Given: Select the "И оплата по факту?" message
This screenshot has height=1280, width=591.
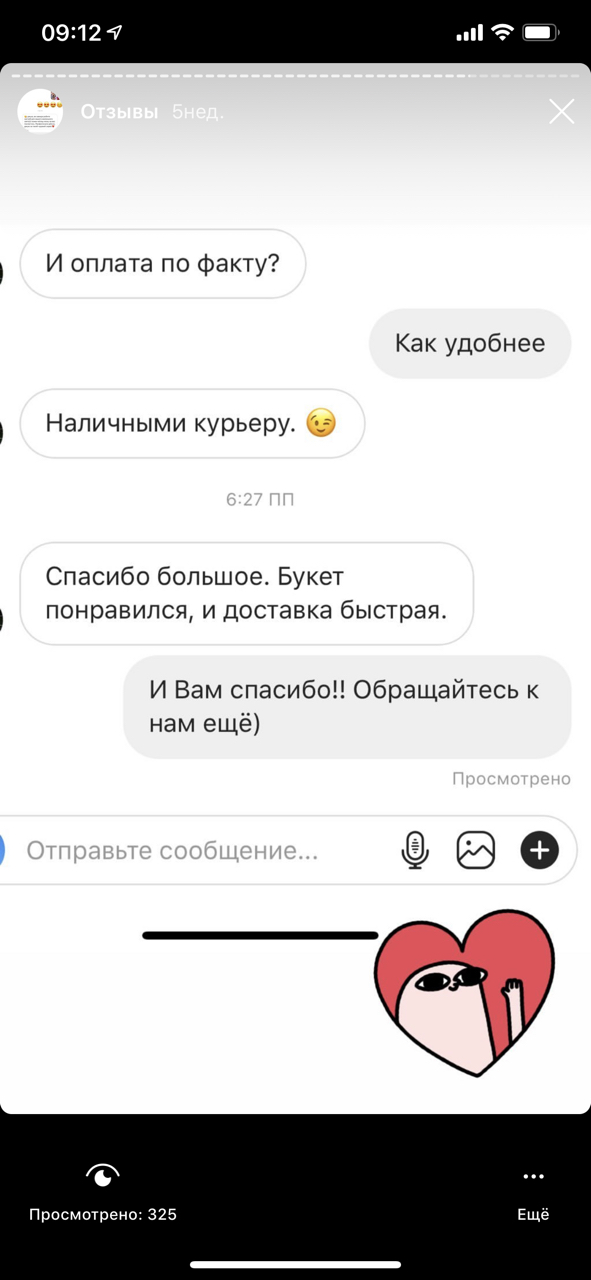Looking at the screenshot, I should (x=163, y=264).
